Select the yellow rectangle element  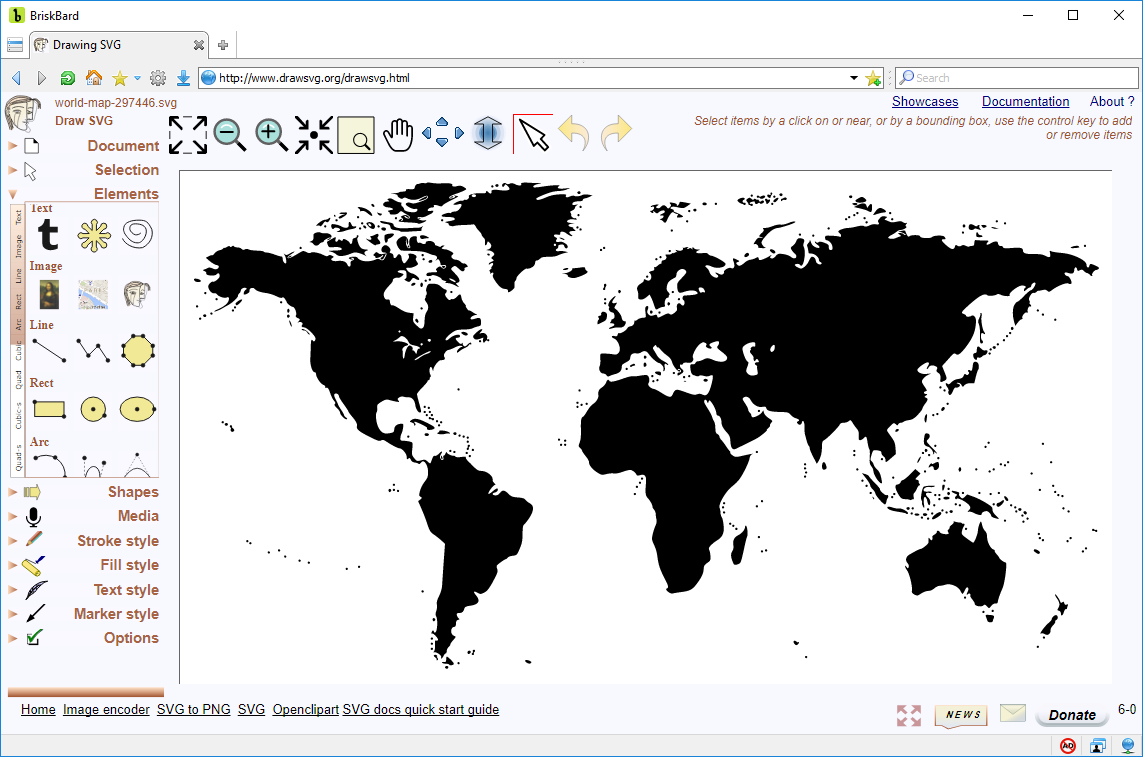tap(47, 408)
